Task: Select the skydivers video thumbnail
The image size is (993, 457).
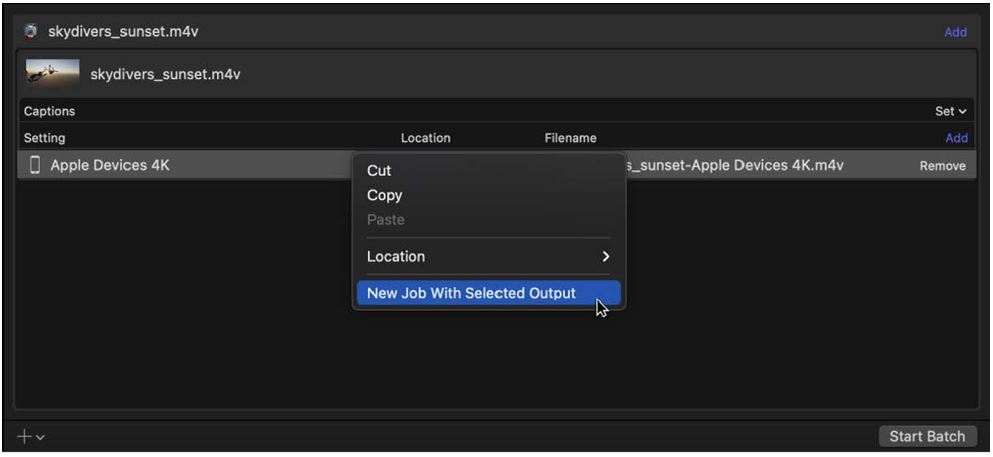Action: tap(51, 74)
